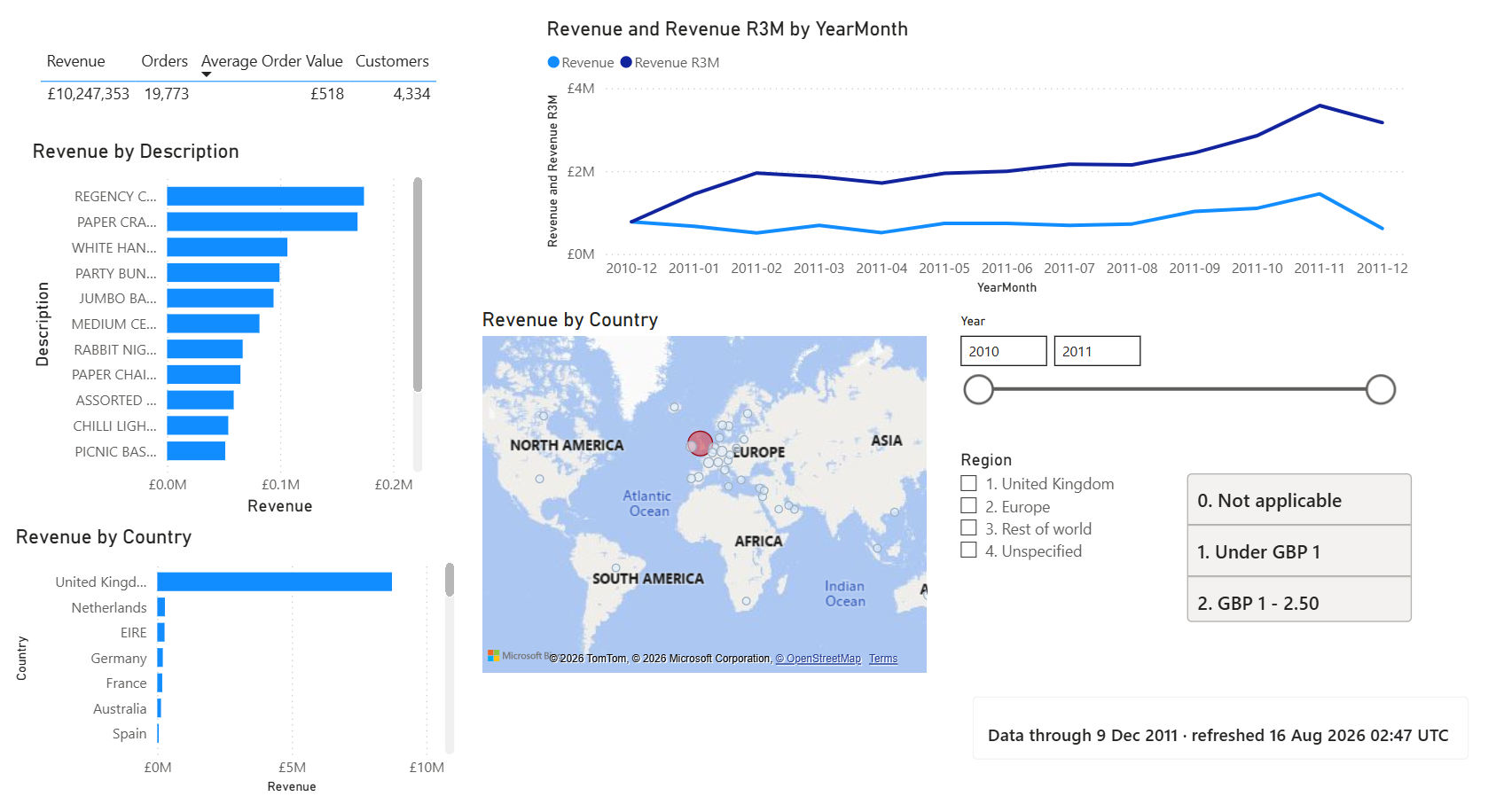The image size is (1496, 812).
Task: Check the Europe region checkbox
Action: (x=968, y=506)
